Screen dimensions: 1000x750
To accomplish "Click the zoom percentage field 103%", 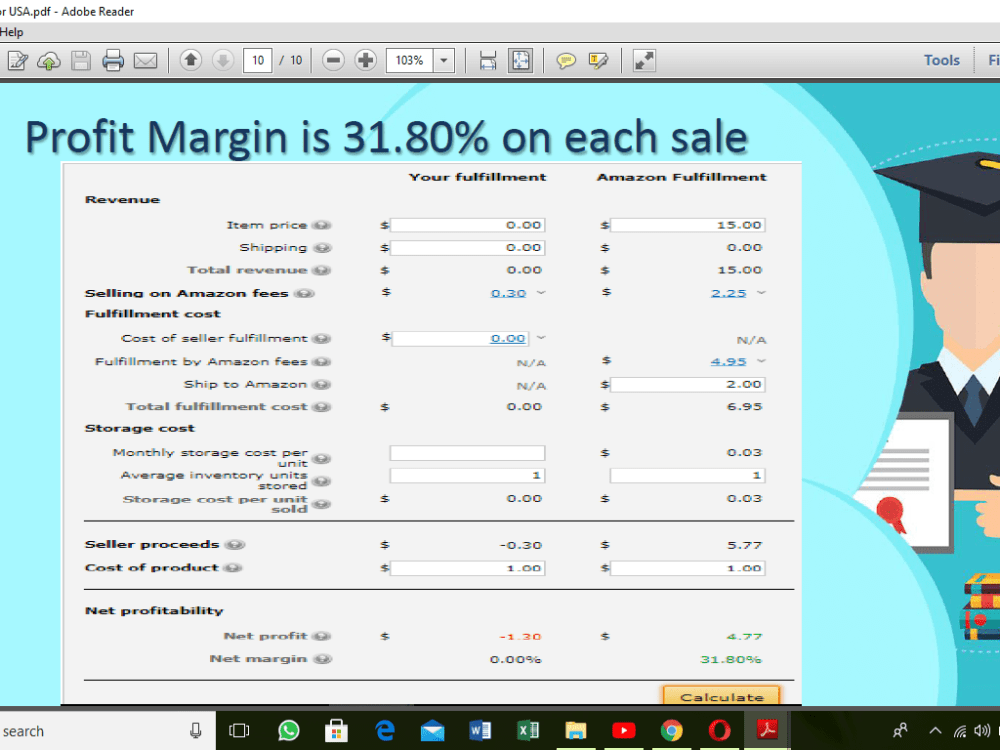I will [409, 61].
